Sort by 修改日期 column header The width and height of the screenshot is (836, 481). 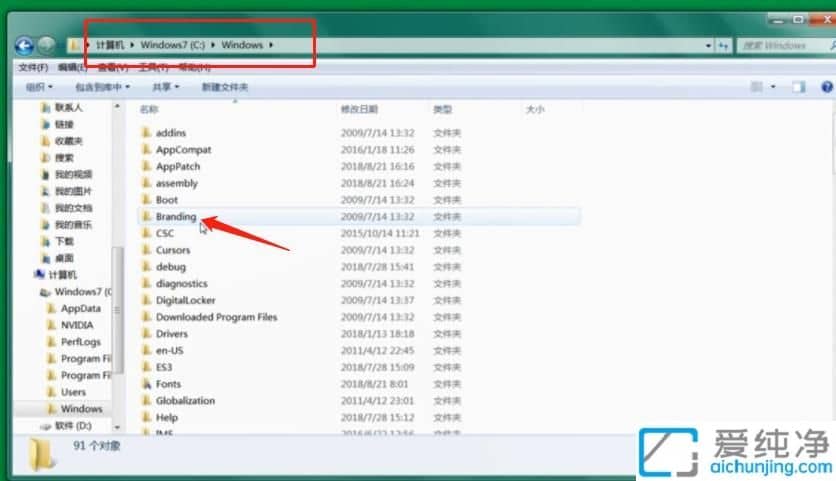[x=359, y=109]
